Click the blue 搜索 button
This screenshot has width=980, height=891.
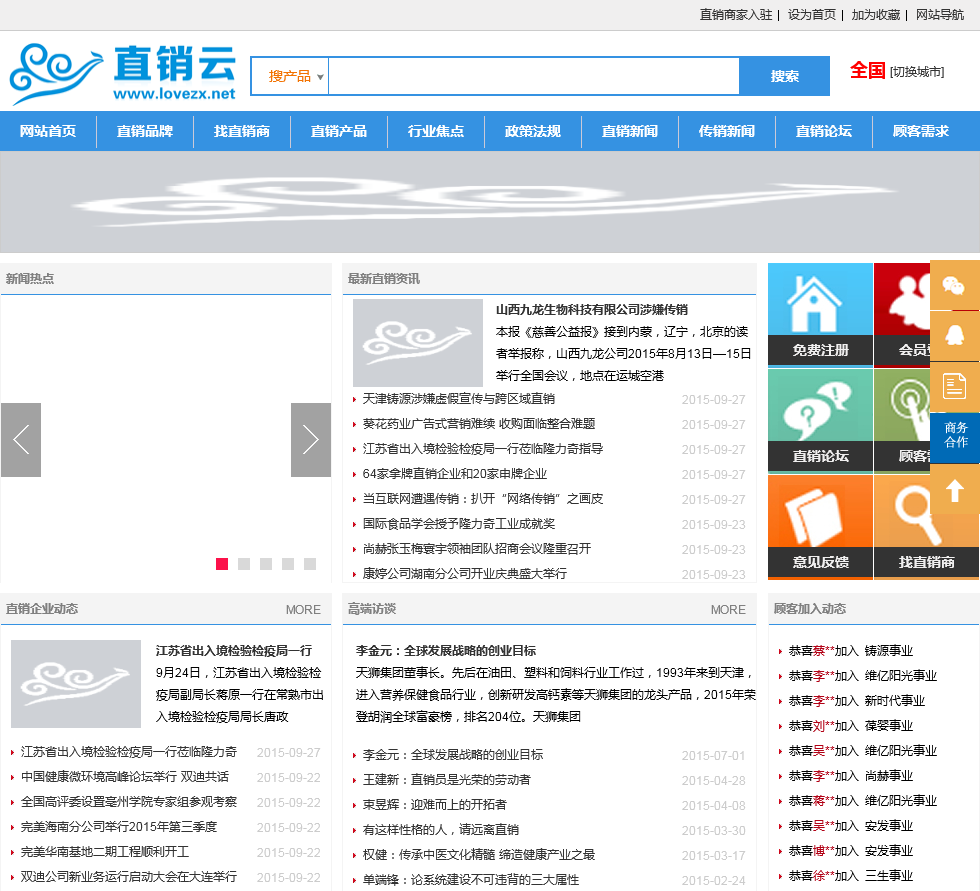coord(784,76)
